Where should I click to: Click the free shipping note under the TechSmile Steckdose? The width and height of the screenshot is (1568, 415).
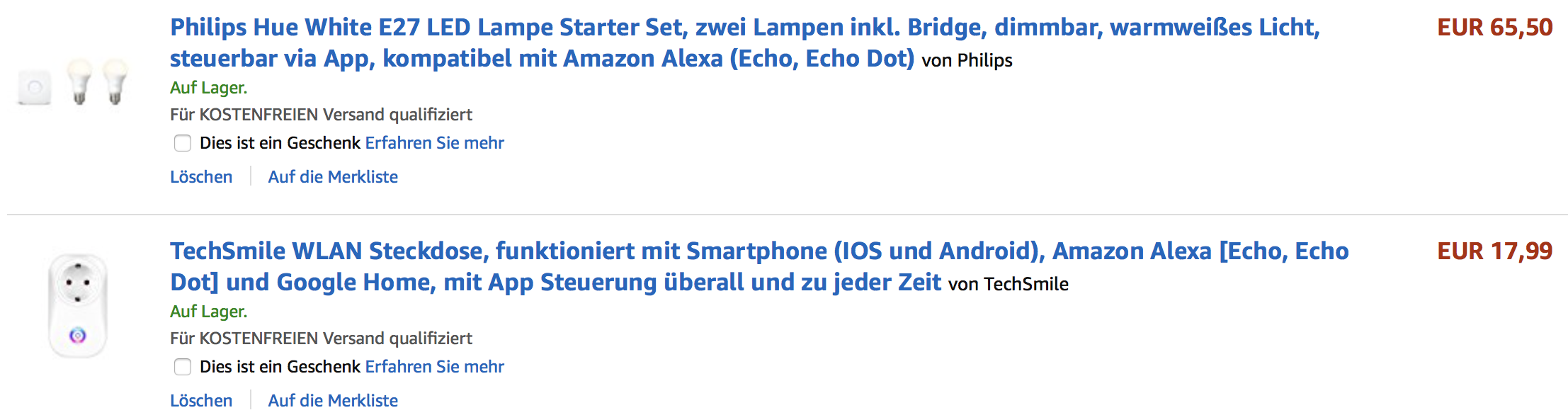coord(321,339)
